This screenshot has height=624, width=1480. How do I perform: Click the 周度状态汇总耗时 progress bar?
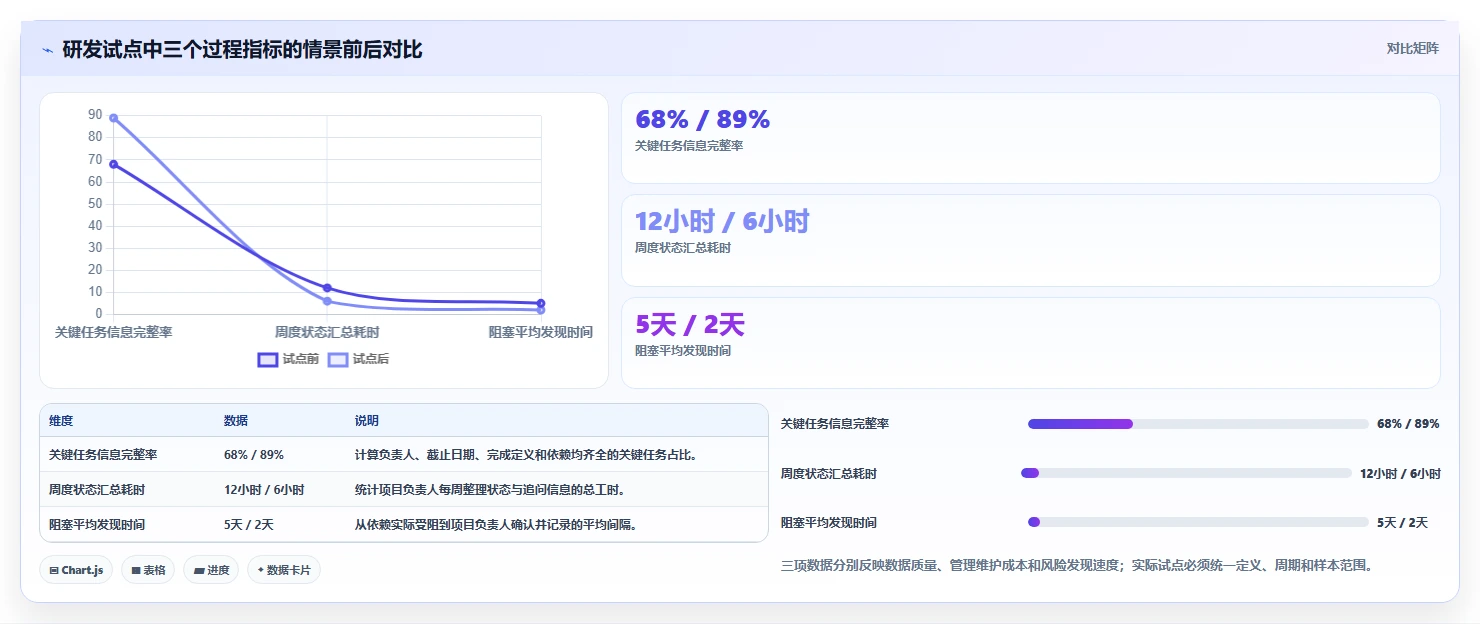1186,473
